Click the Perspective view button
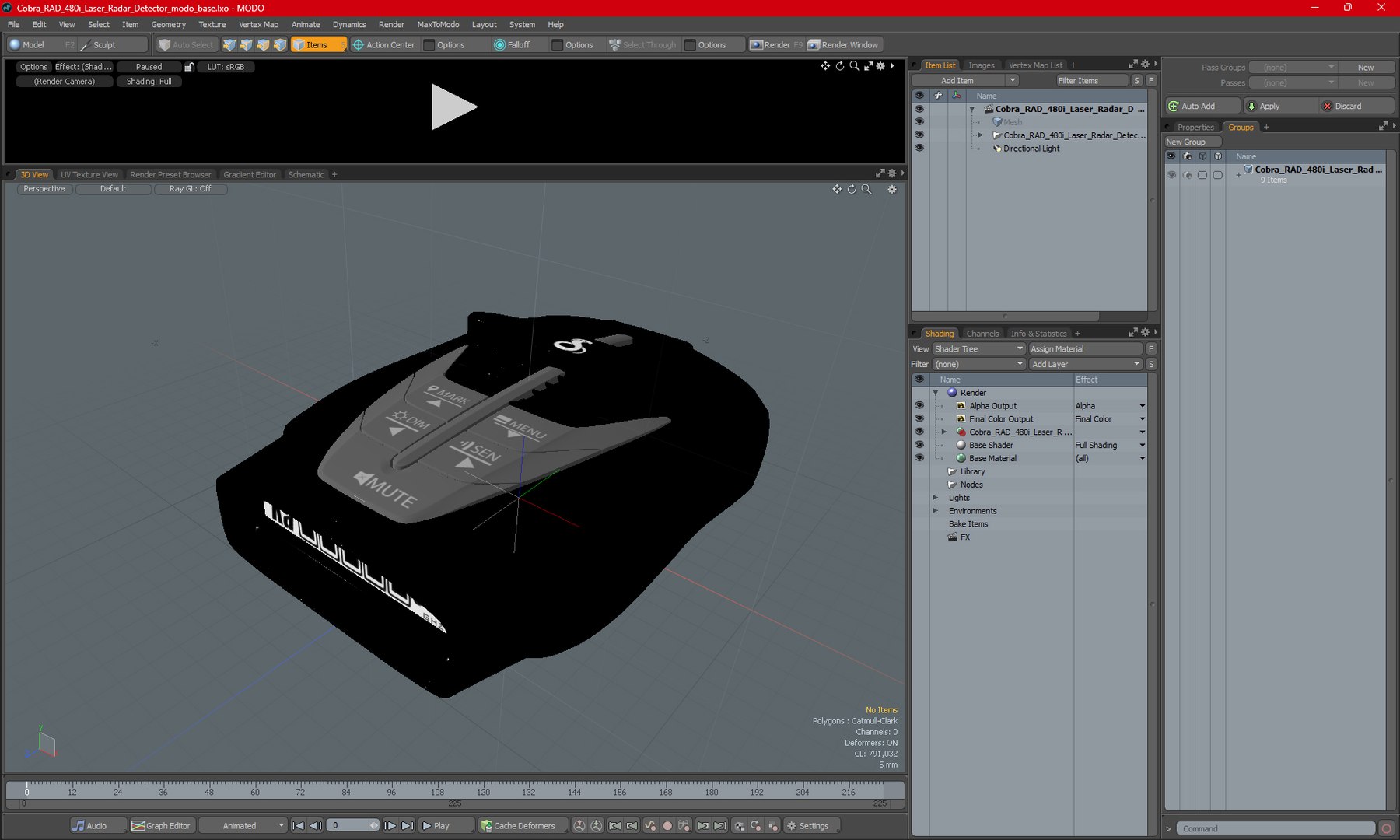The width and height of the screenshot is (1400, 840). 44,189
